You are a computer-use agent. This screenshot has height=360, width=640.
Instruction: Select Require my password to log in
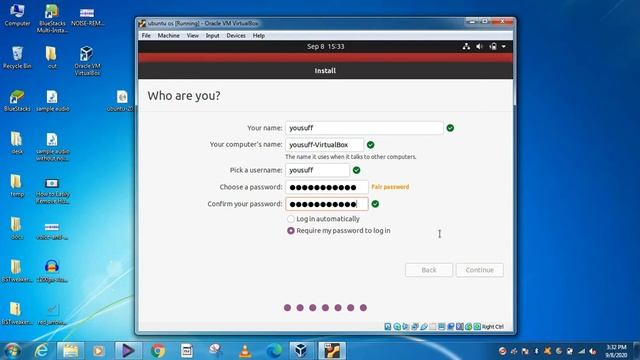pyautogui.click(x=339, y=231)
